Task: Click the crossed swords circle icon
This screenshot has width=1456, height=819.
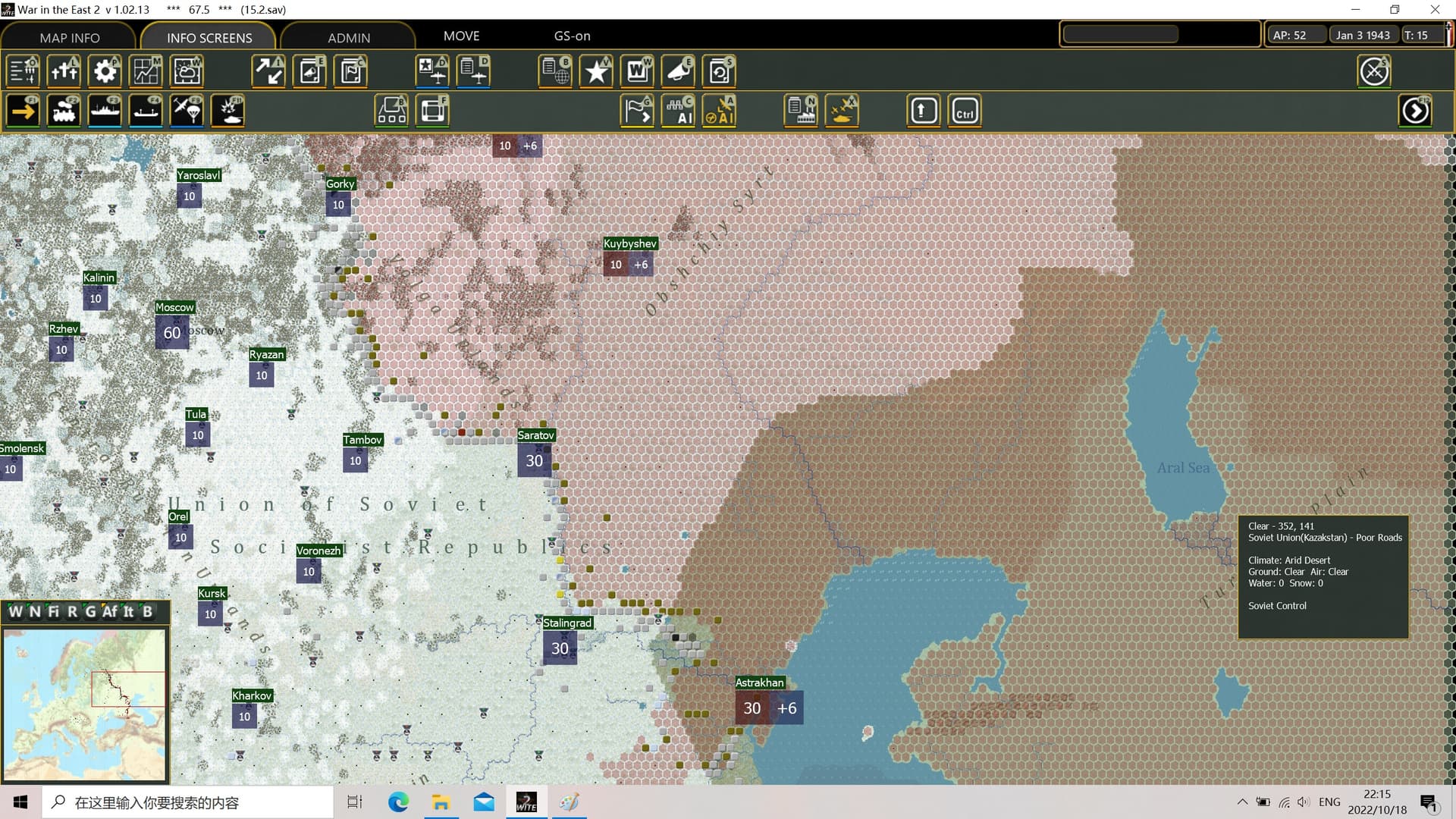Action: tap(1374, 71)
